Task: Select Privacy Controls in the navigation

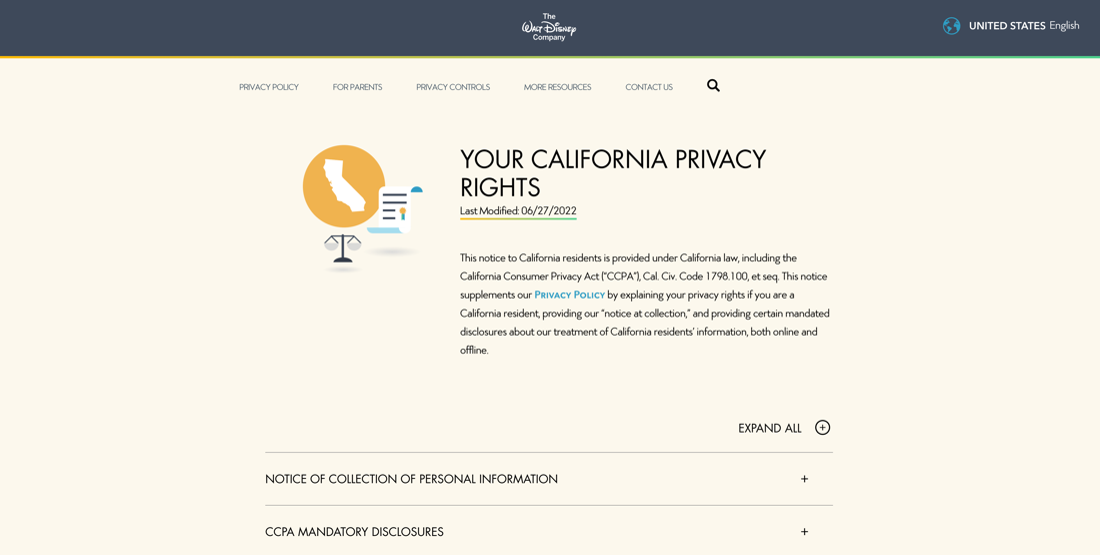Action: 453,87
